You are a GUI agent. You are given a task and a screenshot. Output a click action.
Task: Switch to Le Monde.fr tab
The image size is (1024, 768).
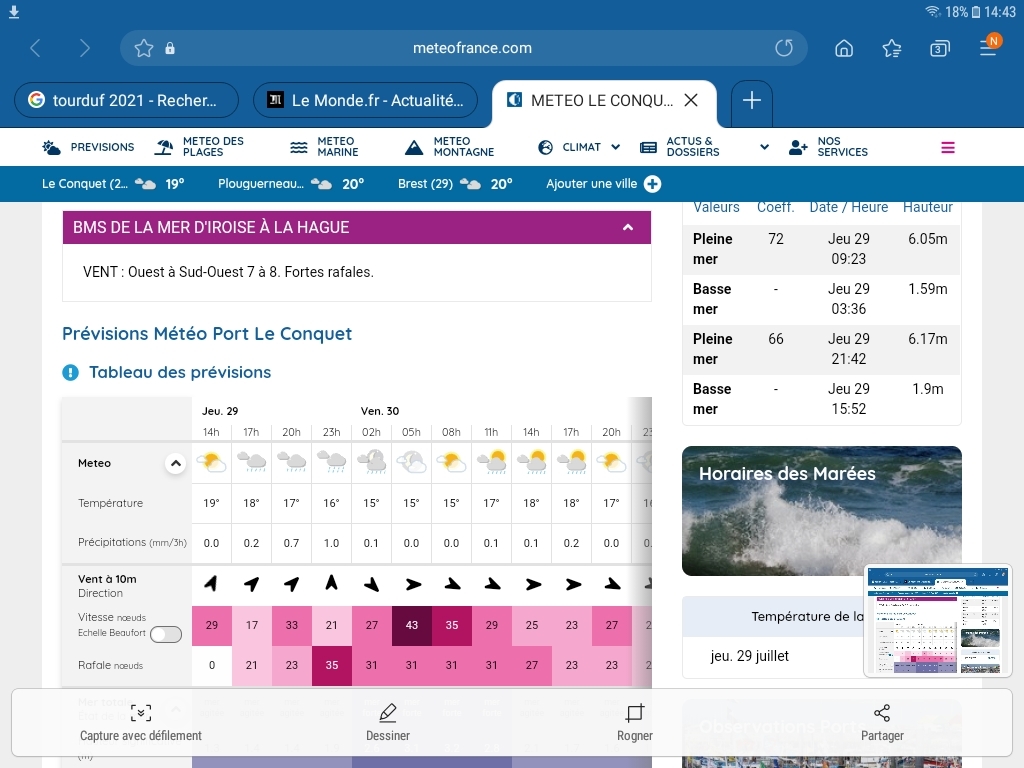365,100
